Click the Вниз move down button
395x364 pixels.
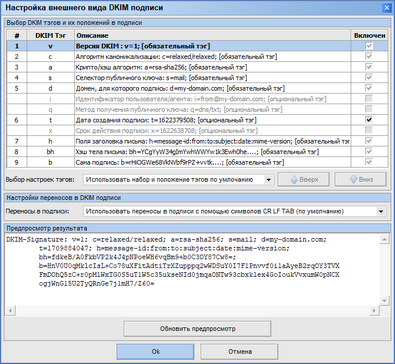coord(361,179)
